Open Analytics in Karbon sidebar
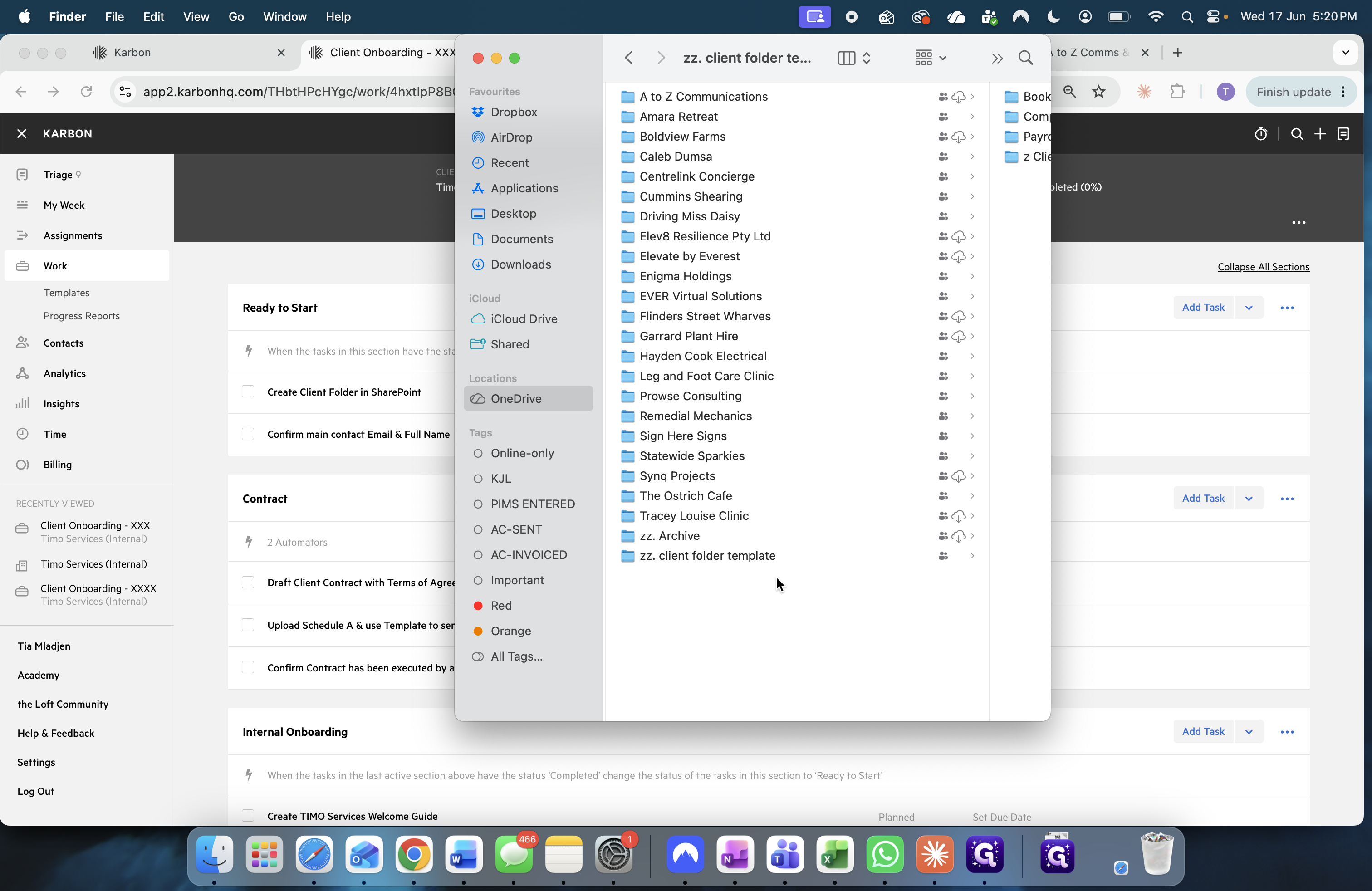 [x=87, y=373]
